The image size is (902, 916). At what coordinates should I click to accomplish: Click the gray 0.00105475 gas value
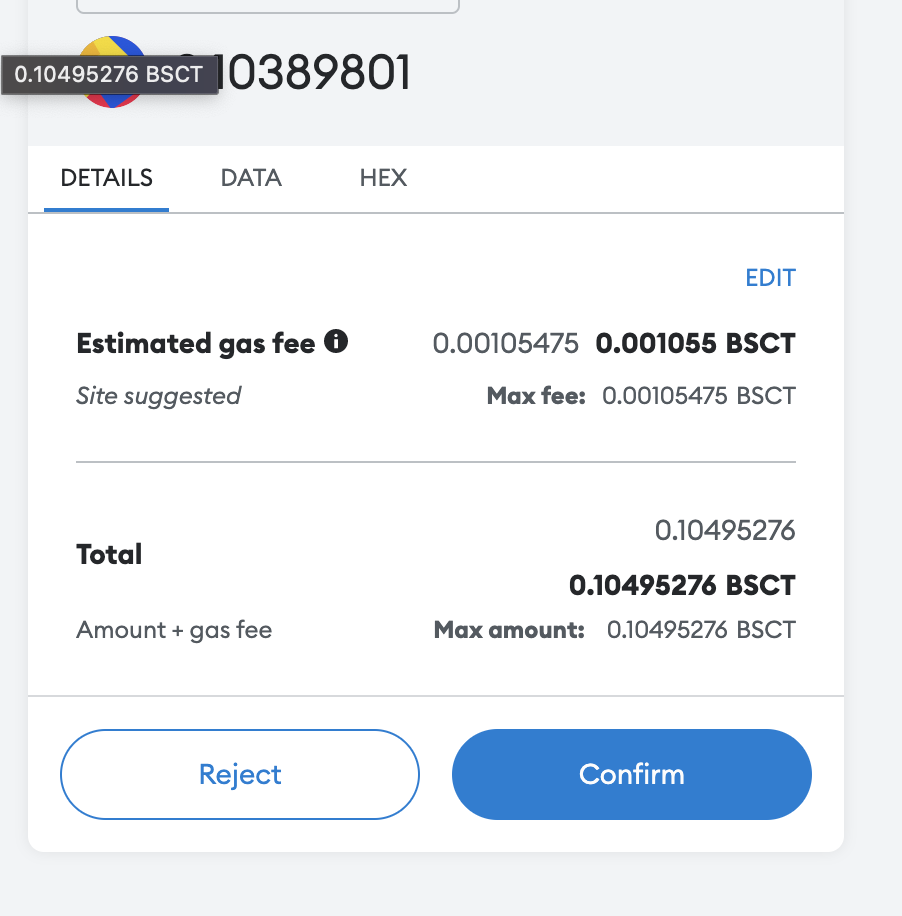pos(505,344)
